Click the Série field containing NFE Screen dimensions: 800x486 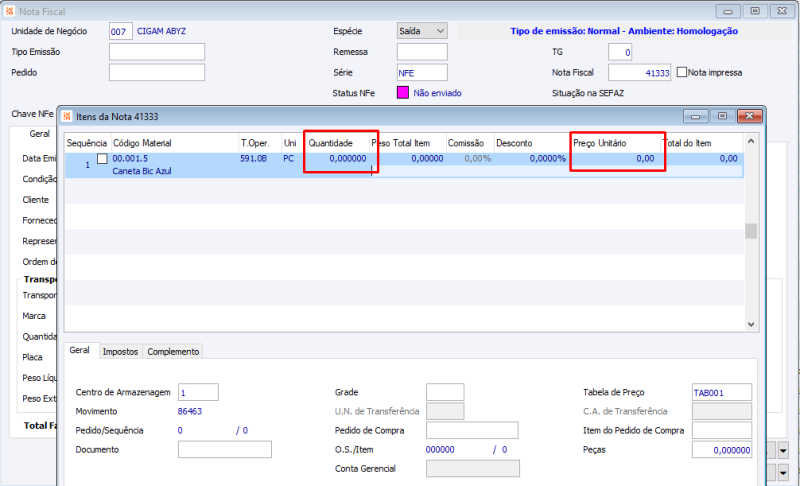tap(422, 72)
